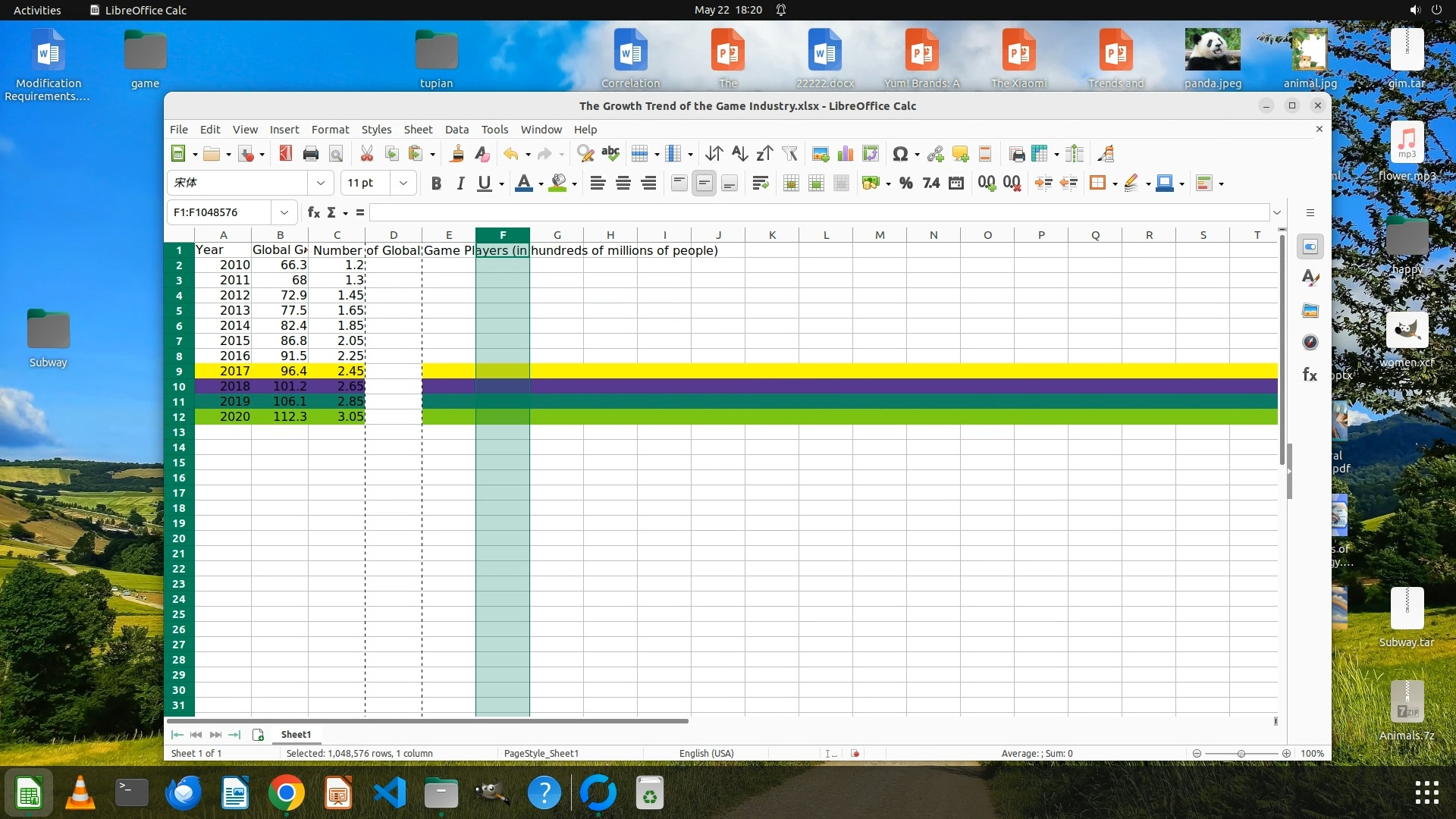The height and width of the screenshot is (819, 1456).
Task: Click the formula input line
Action: point(819,212)
